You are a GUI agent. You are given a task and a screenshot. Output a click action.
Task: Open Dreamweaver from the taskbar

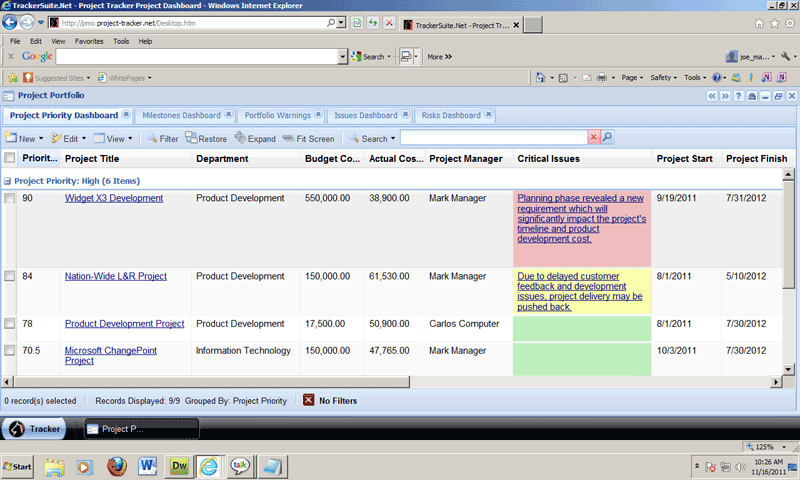[x=179, y=466]
